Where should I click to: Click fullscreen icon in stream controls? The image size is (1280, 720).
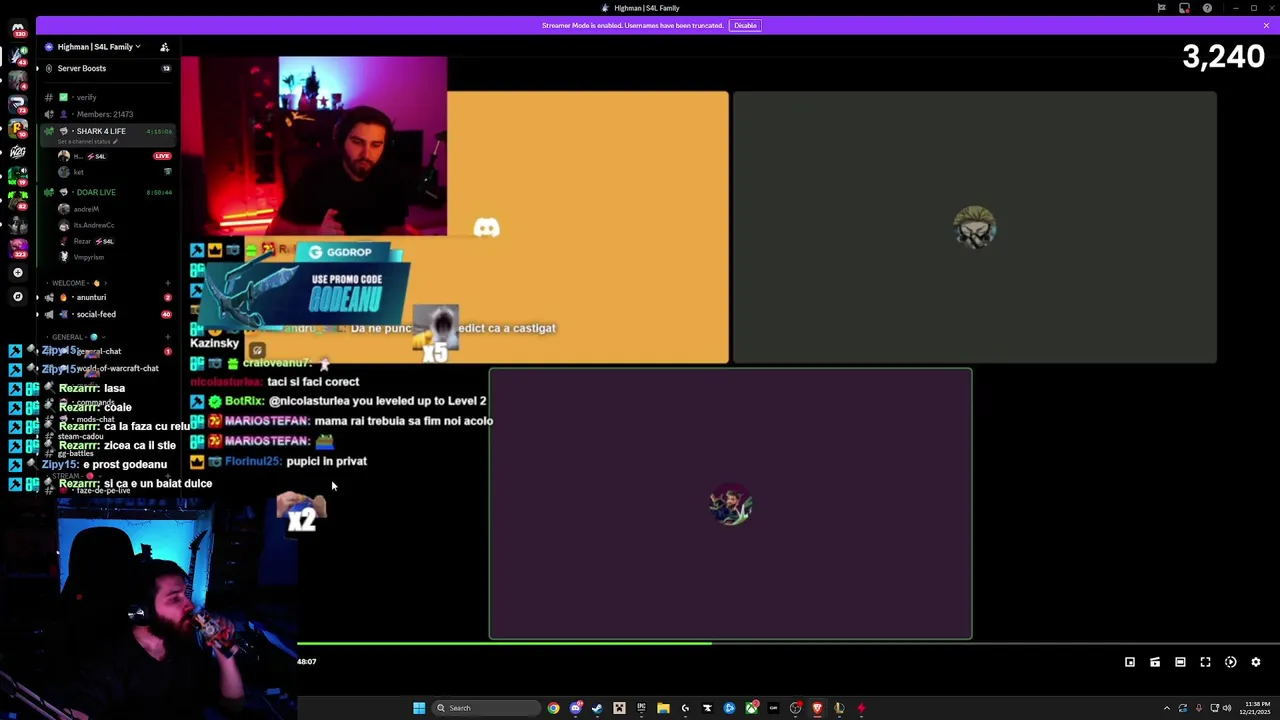click(1205, 662)
